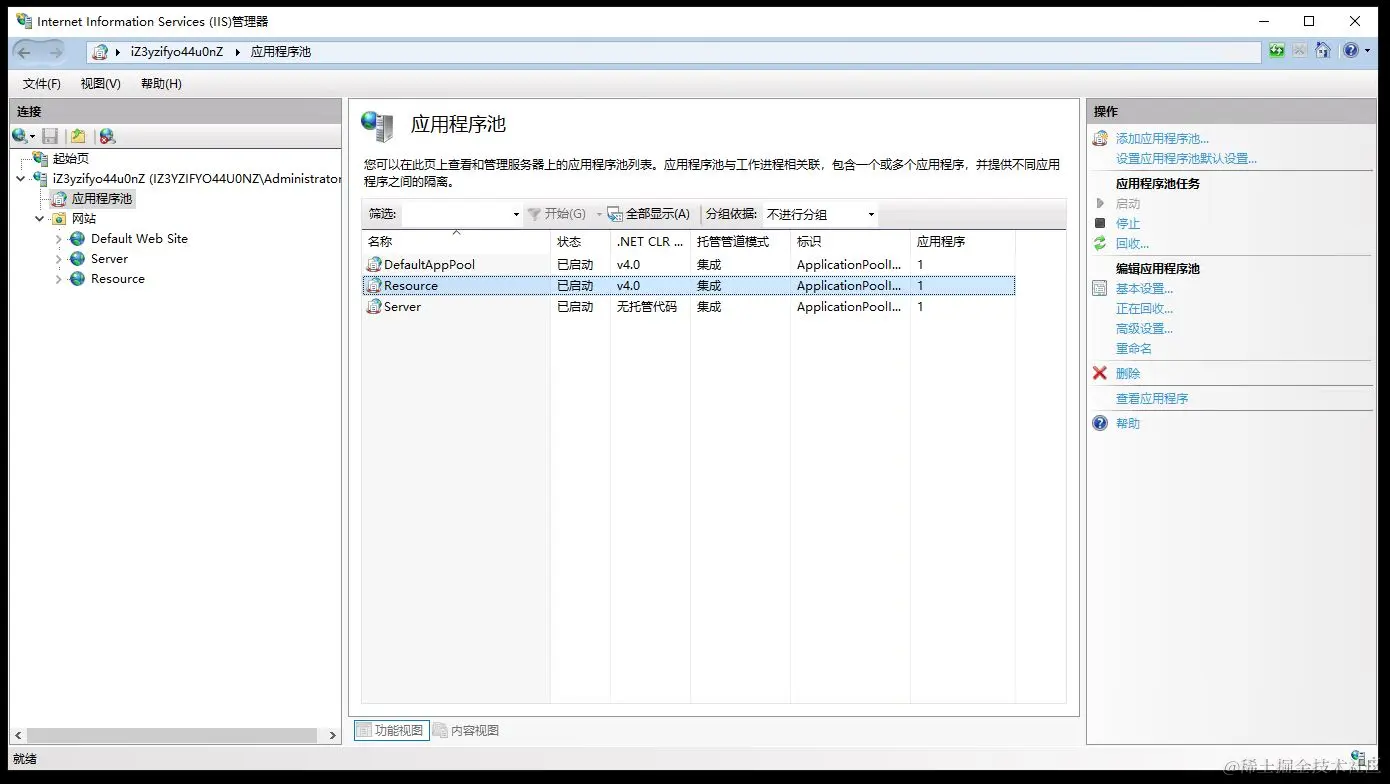Click the left arrow of 连接 horizontal scrollbar
Screen dimensions: 1390x784
[18, 735]
